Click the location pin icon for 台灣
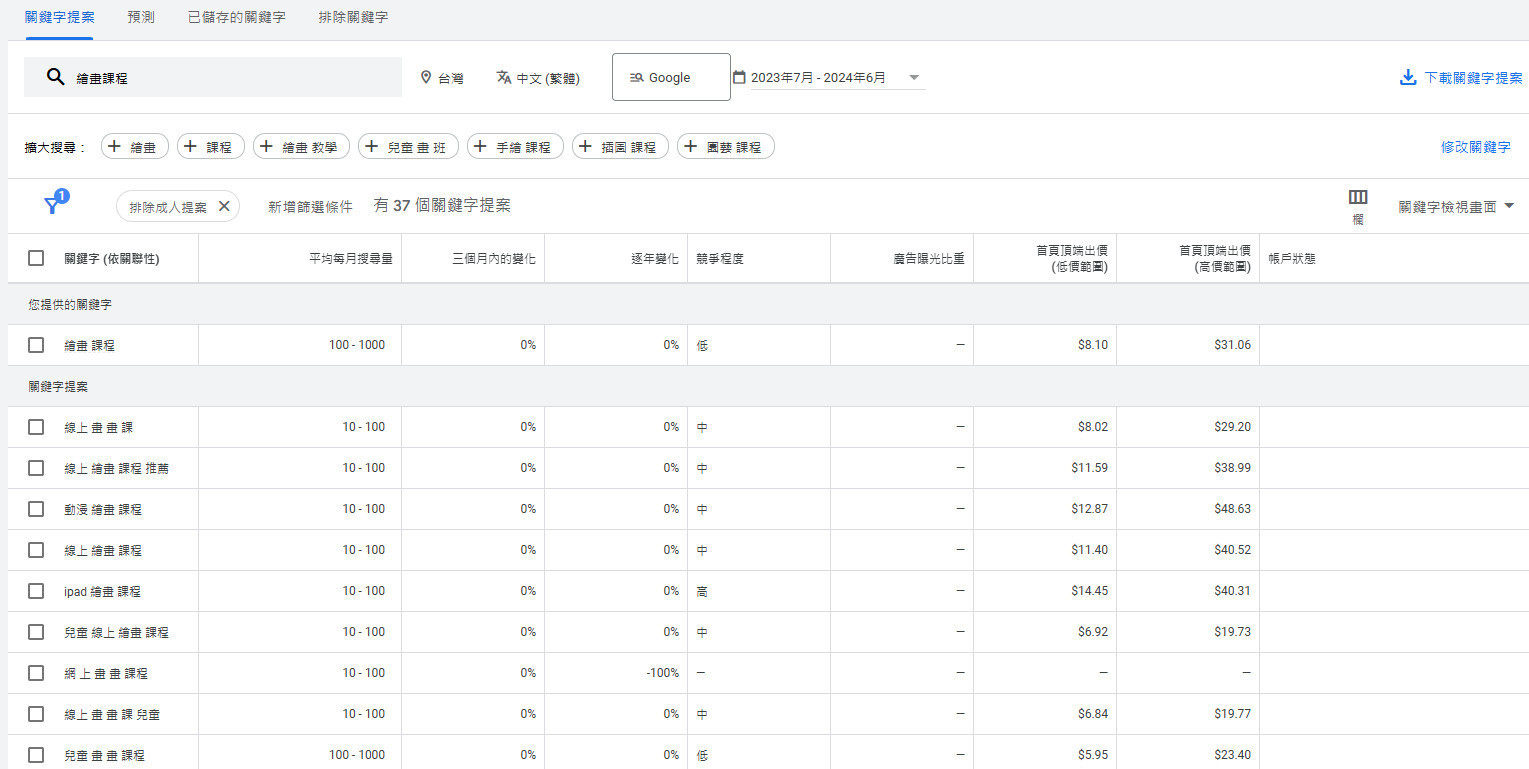The image size is (1529, 769). click(x=426, y=77)
